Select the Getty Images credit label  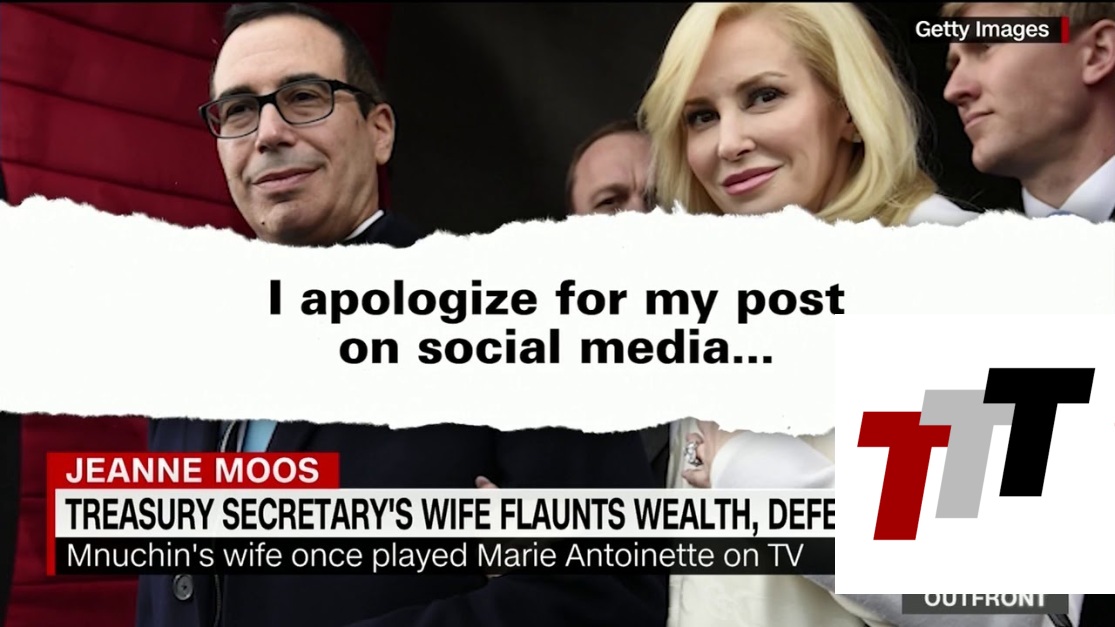tap(982, 29)
